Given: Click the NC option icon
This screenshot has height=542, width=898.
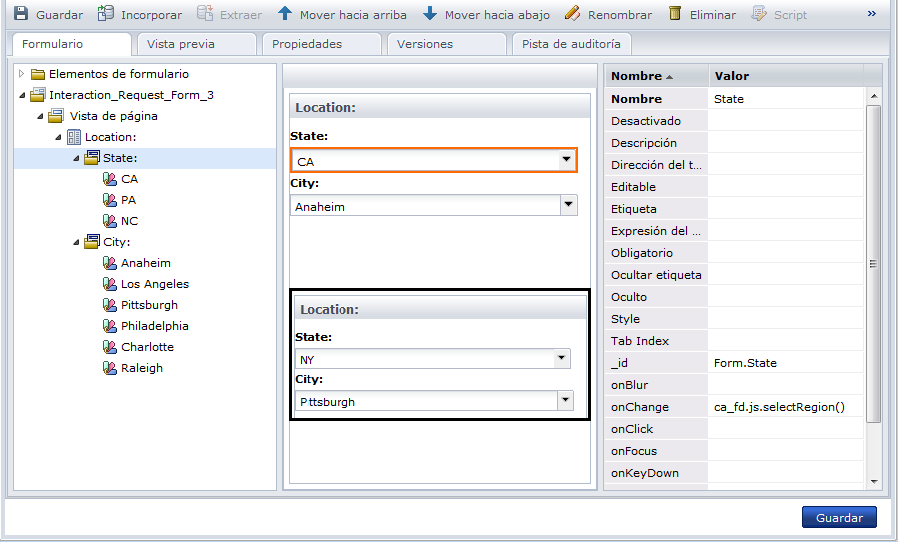Looking at the screenshot, I should (110, 221).
